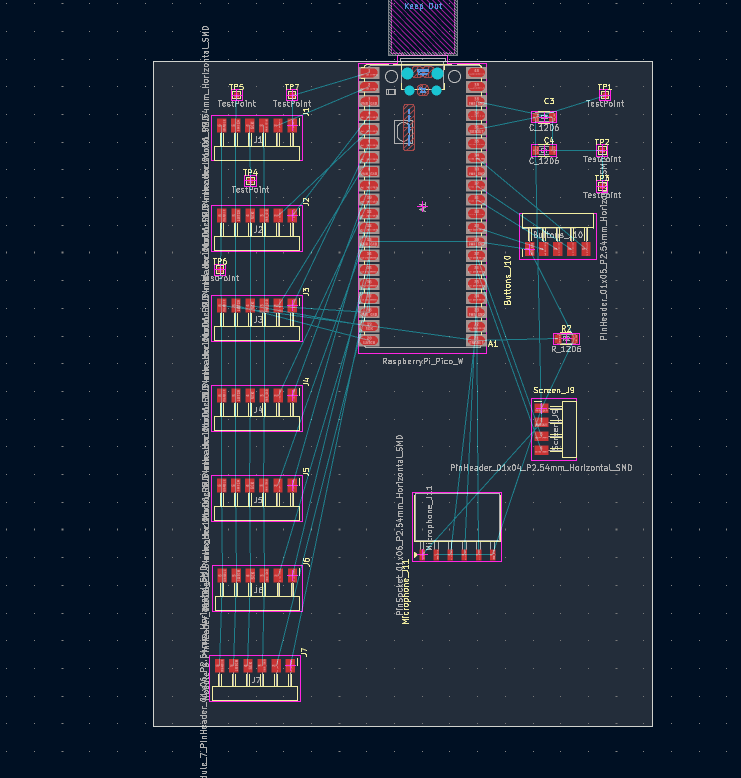Select the TP3 test point pad
The image size is (741, 778).
tap(602, 186)
